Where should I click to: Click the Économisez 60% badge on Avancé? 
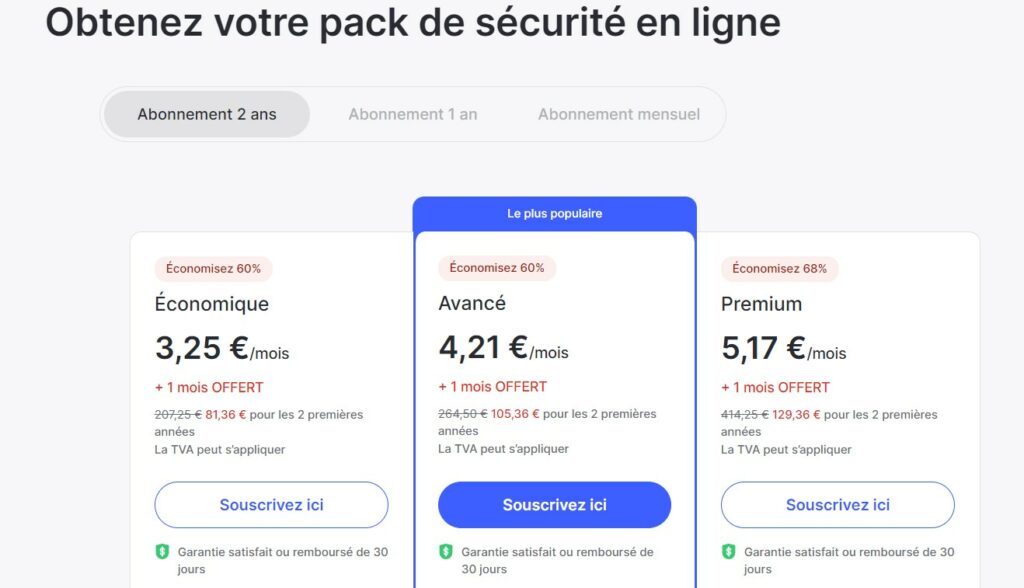tap(497, 268)
